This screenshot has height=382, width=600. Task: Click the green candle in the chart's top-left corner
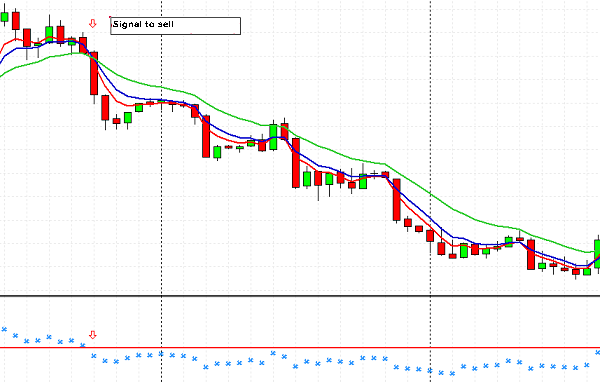[5, 17]
